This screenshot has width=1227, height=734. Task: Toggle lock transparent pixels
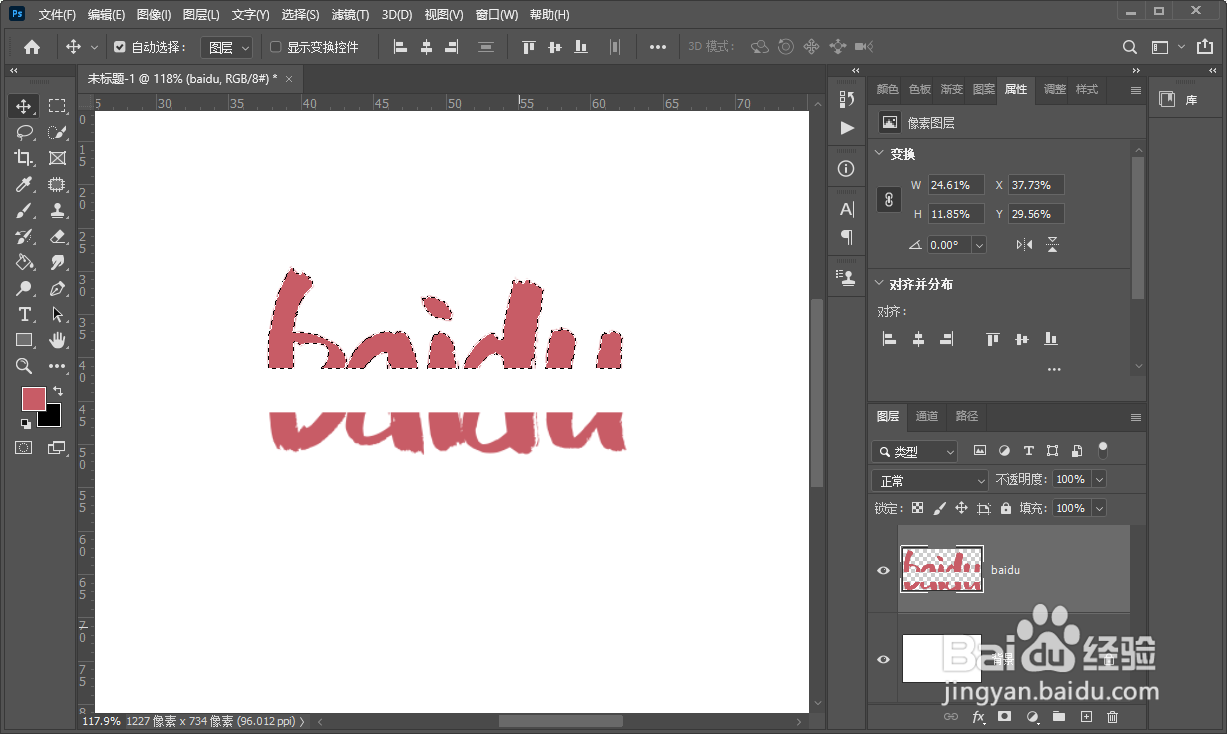pyautogui.click(x=917, y=508)
